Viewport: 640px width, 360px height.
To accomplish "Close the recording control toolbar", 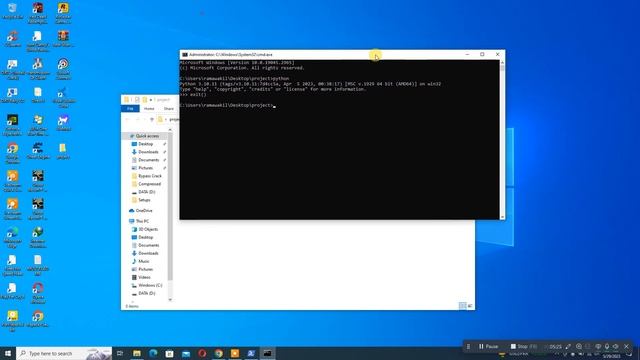I will click(627, 347).
